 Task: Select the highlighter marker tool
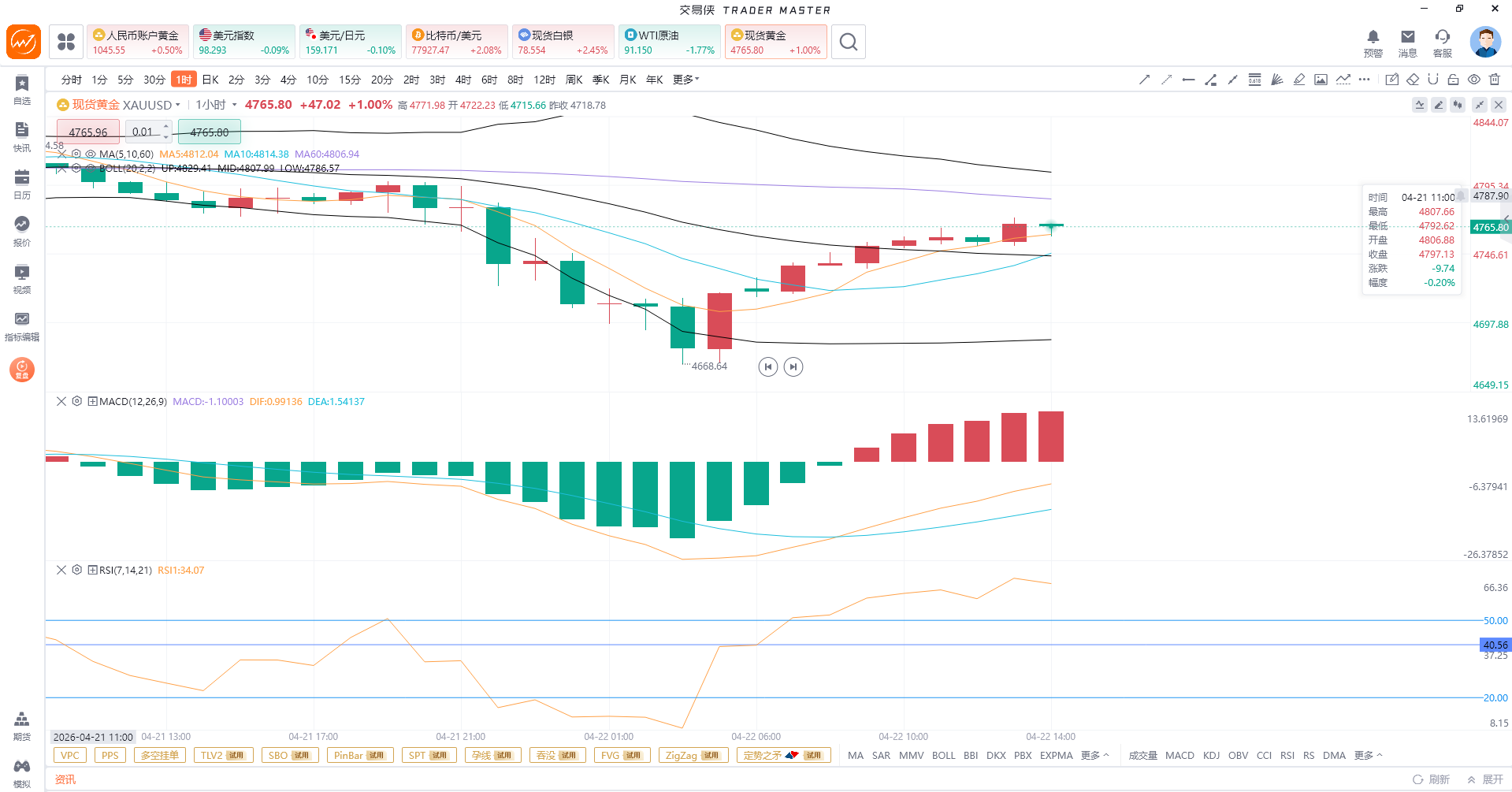tap(1299, 80)
